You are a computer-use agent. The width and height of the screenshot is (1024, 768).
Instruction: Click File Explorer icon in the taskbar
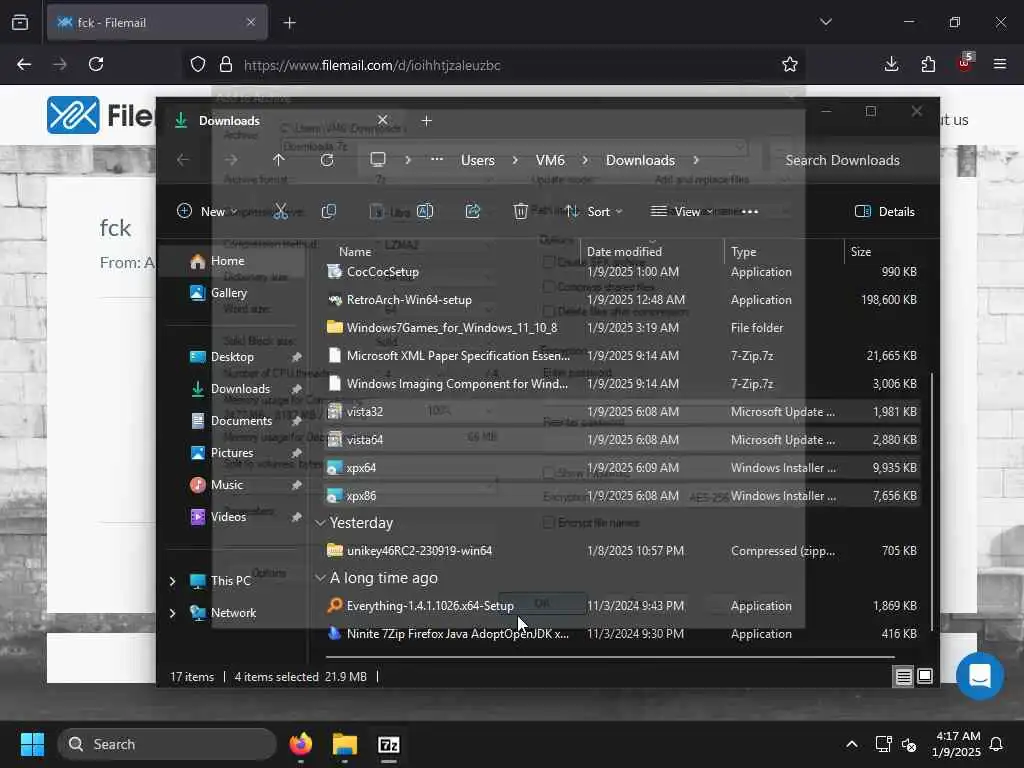tap(345, 744)
